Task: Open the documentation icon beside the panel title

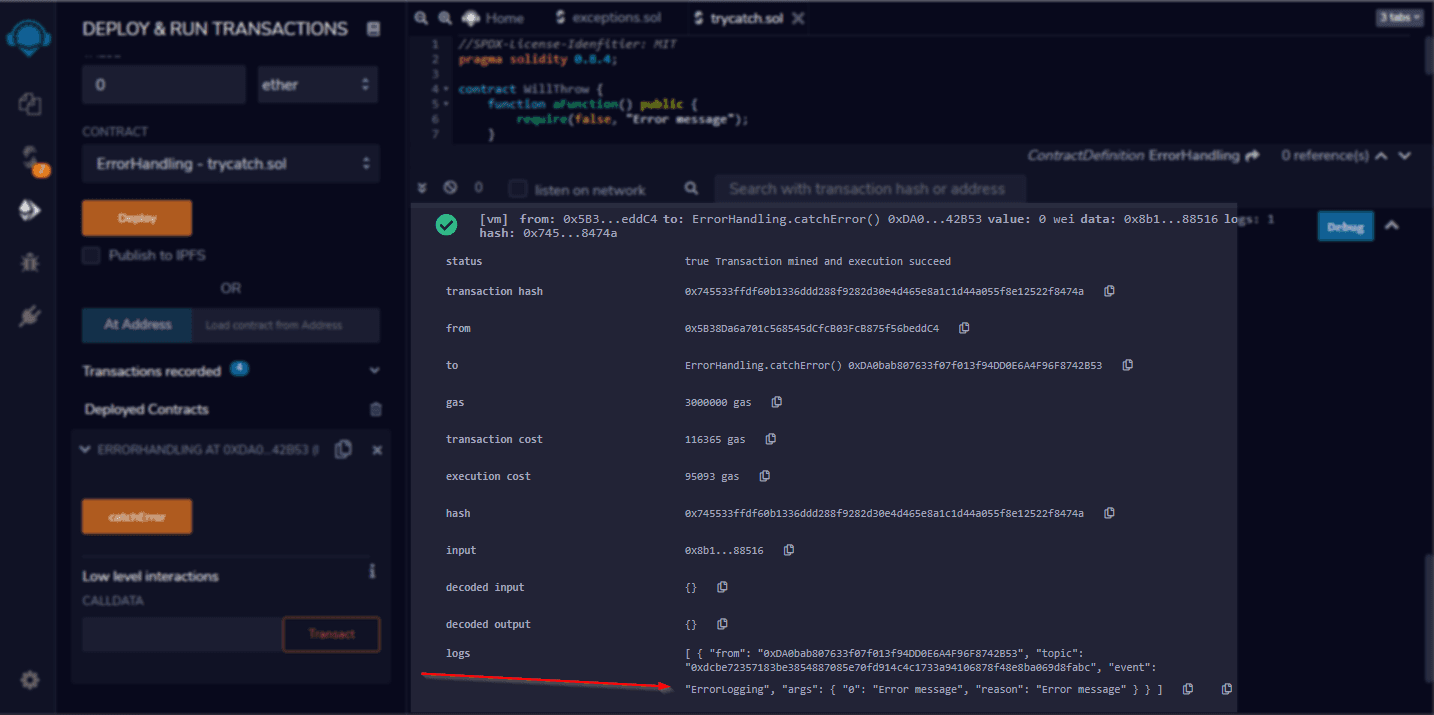Action: [373, 30]
